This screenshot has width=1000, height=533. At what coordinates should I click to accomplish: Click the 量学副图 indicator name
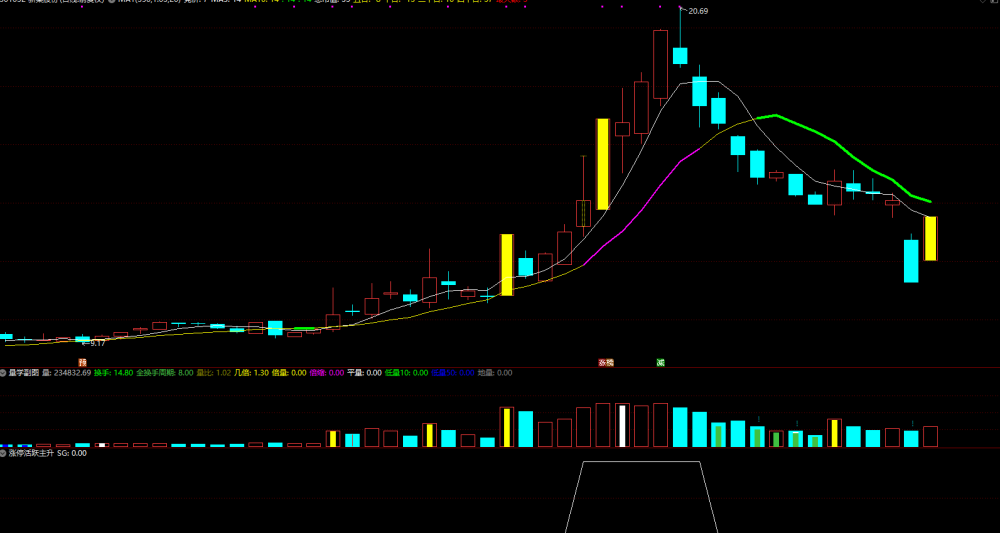point(24,372)
